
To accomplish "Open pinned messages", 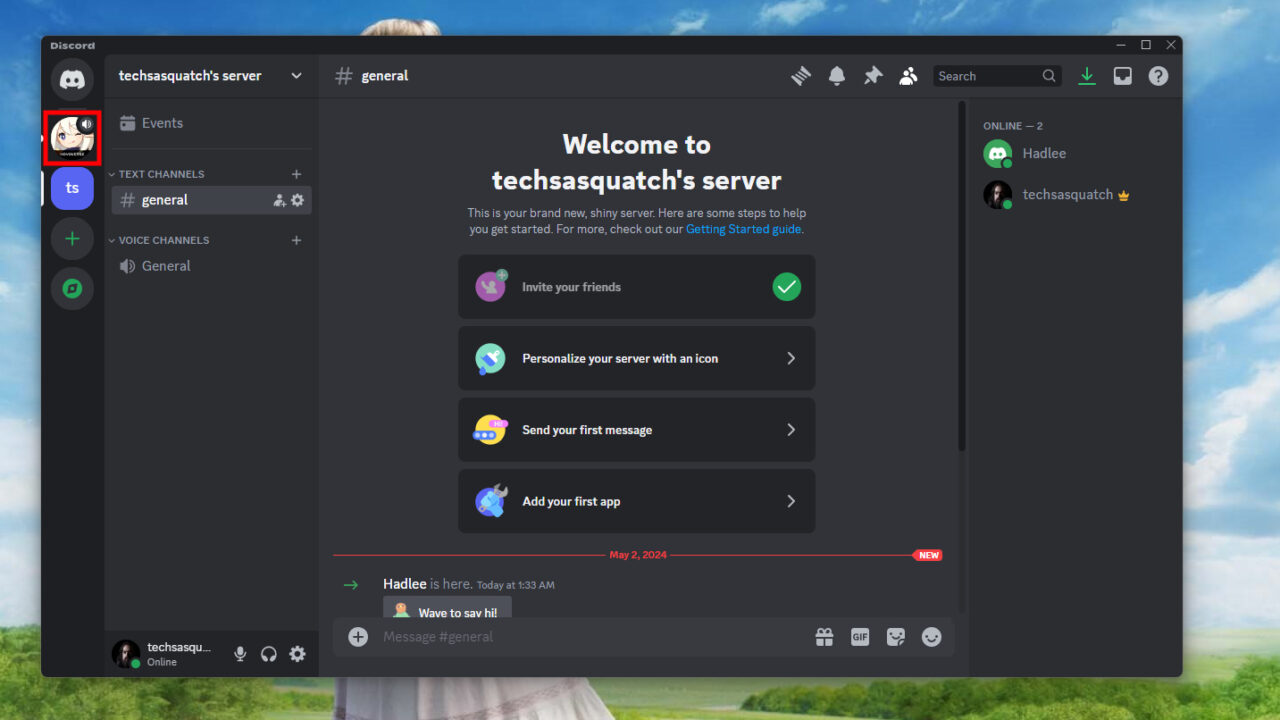I will point(872,75).
